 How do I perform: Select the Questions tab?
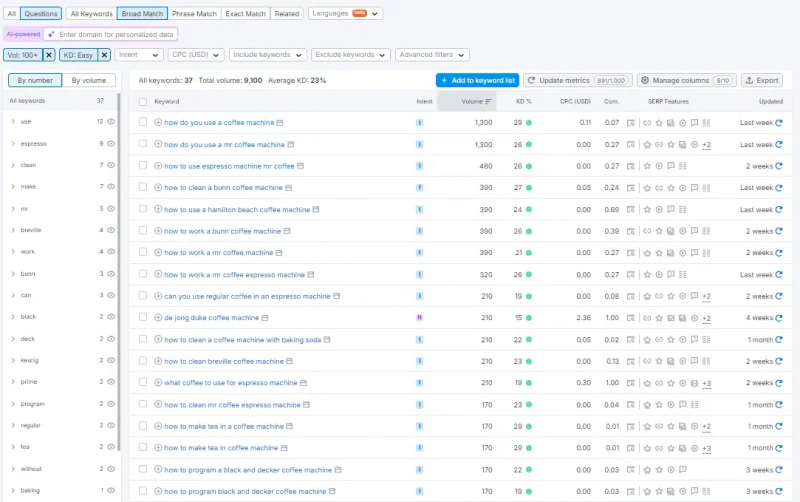tap(41, 13)
